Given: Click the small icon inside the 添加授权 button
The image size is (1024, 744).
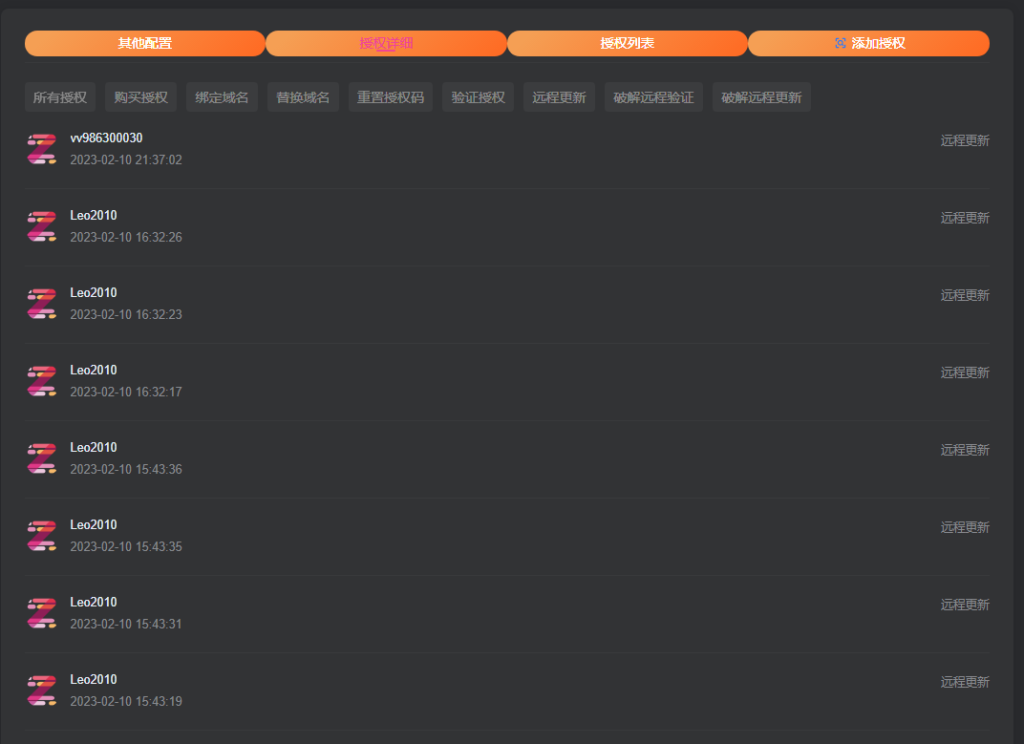Looking at the screenshot, I should (840, 44).
